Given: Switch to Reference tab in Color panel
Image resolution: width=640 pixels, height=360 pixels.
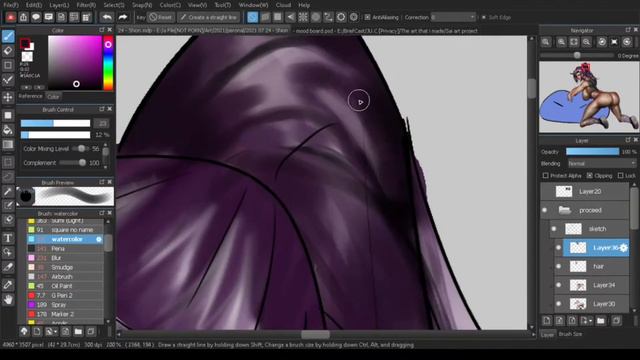Looking at the screenshot, I should 31,96.
